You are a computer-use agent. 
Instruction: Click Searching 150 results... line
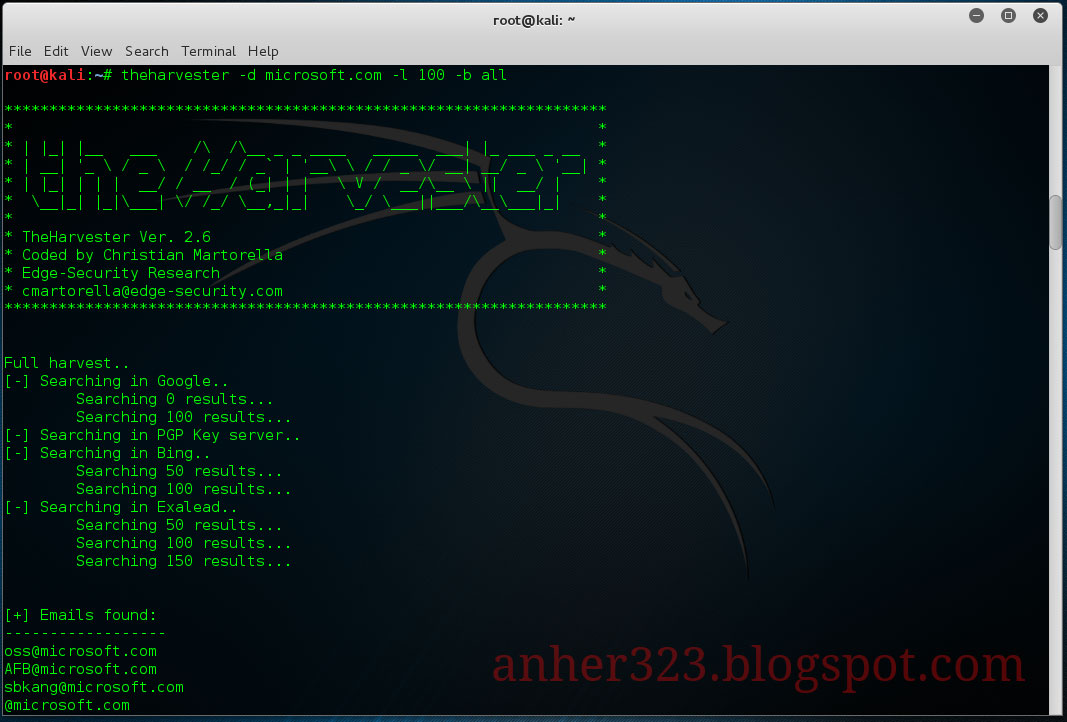pos(184,561)
